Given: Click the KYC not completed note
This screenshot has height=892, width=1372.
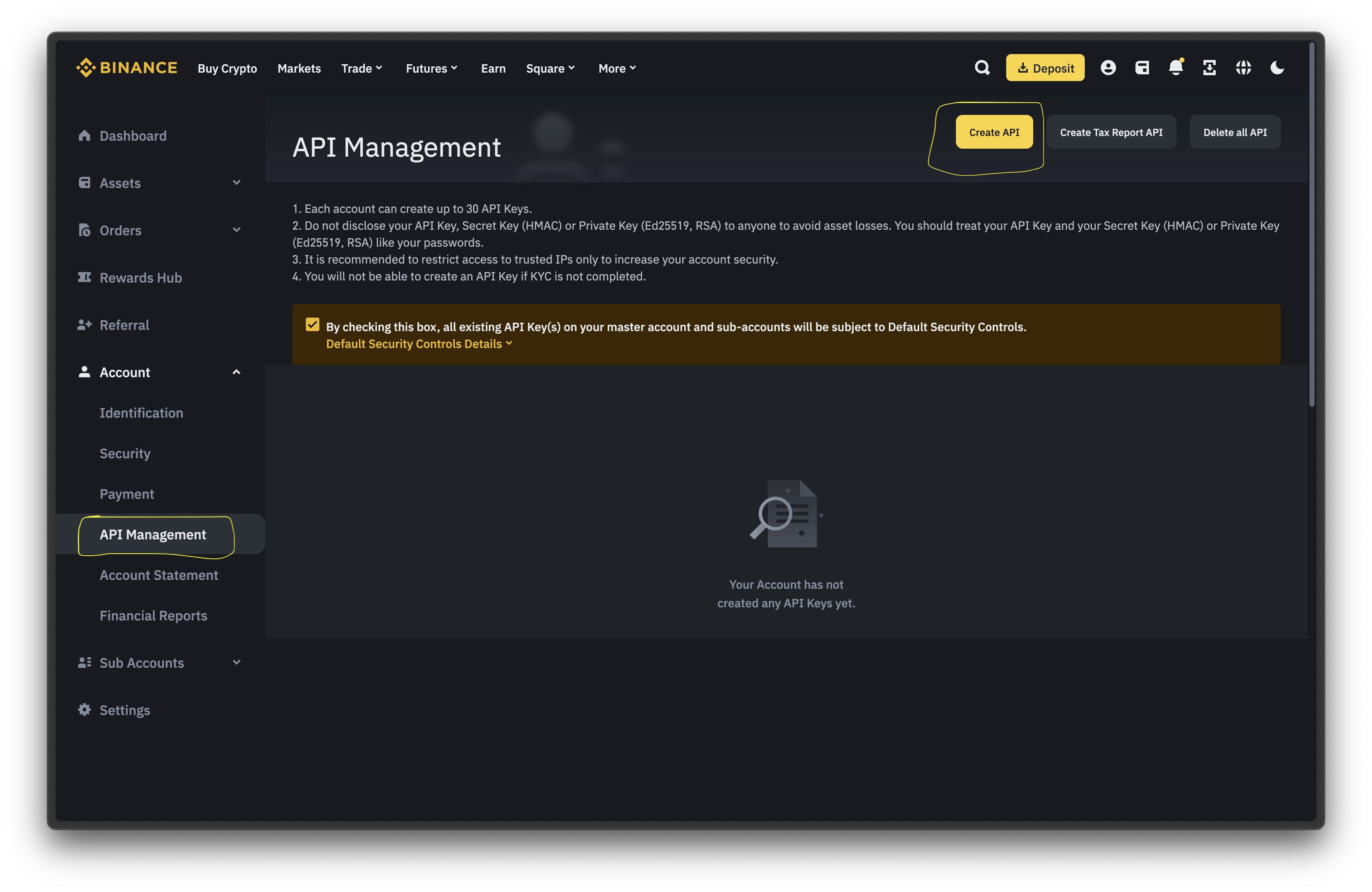Looking at the screenshot, I should [x=469, y=276].
